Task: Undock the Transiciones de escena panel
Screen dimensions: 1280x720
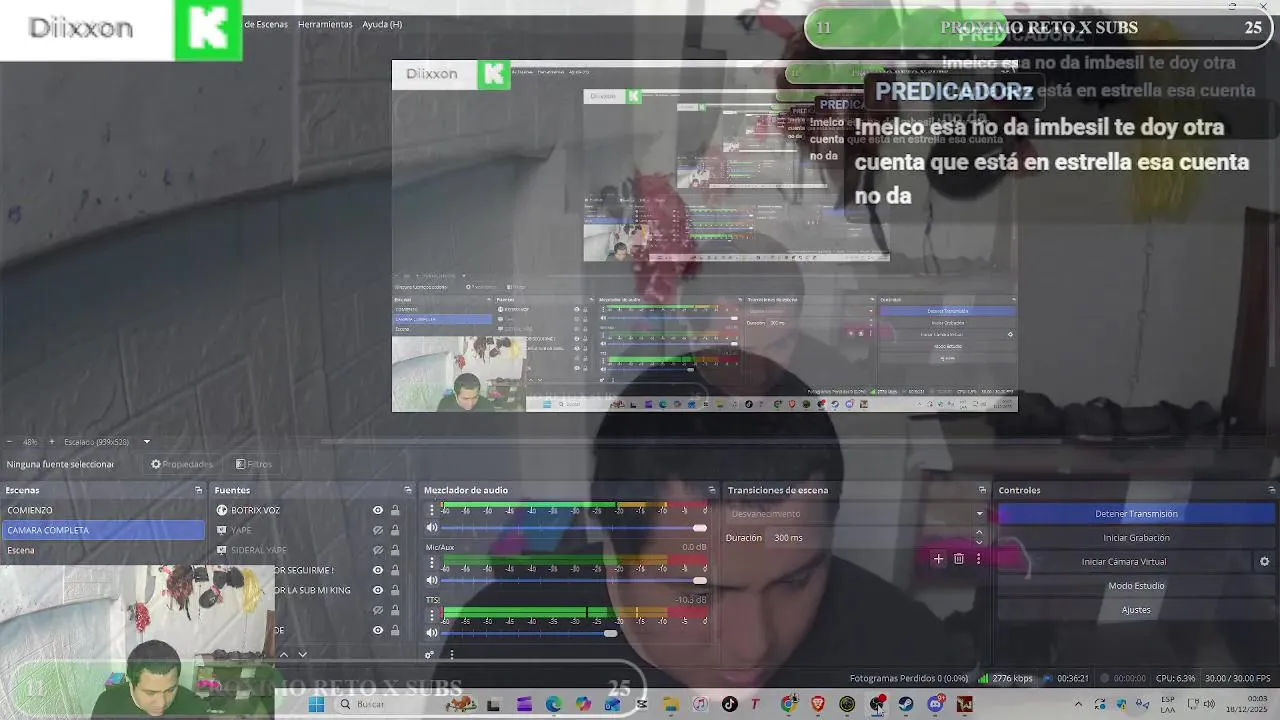Action: point(982,490)
